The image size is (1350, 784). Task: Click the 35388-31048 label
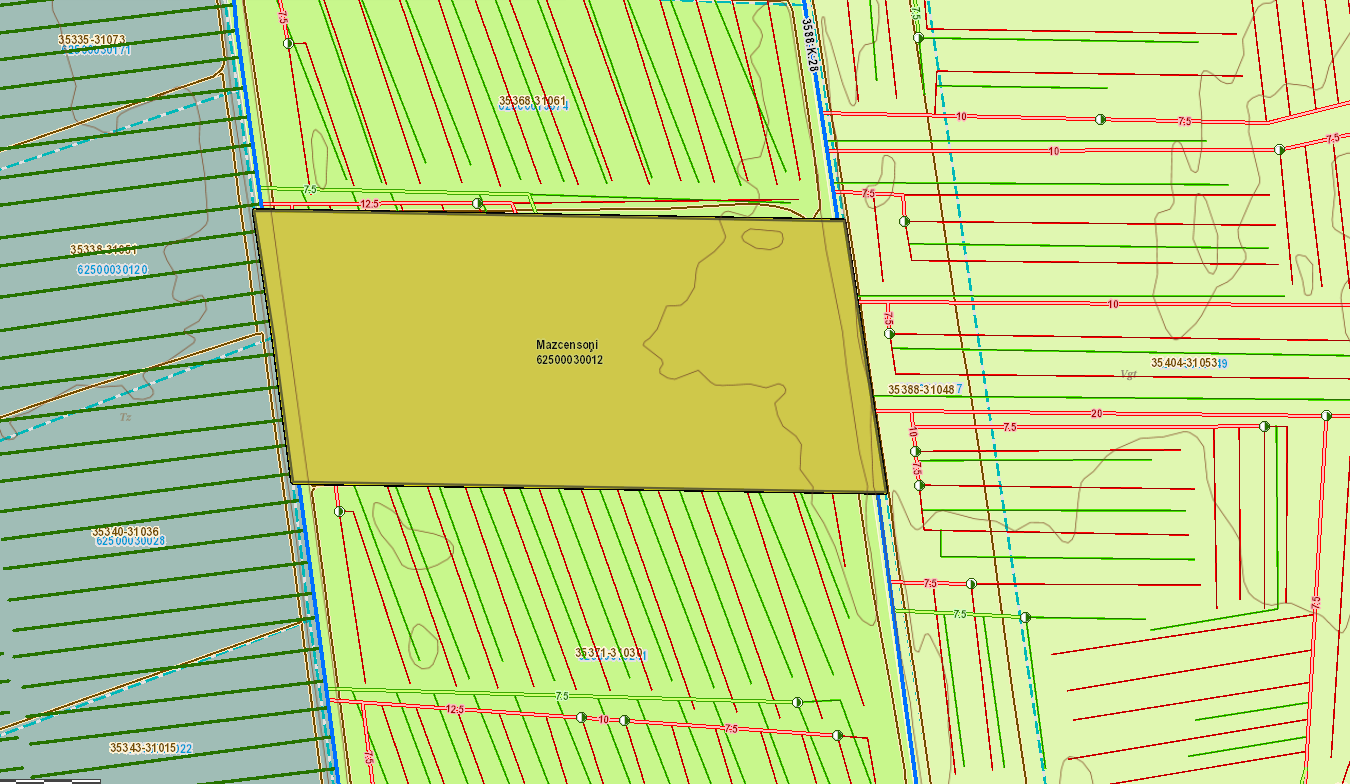pyautogui.click(x=921, y=389)
